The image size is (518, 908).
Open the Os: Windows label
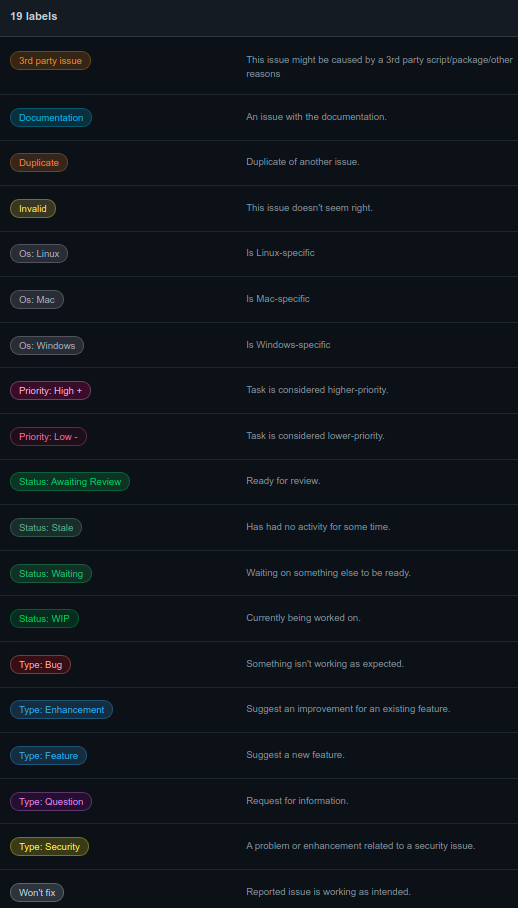coord(47,346)
